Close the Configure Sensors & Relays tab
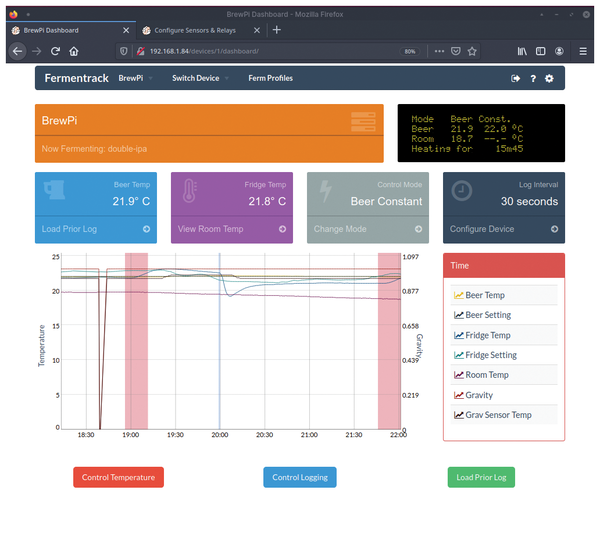 pyautogui.click(x=257, y=30)
